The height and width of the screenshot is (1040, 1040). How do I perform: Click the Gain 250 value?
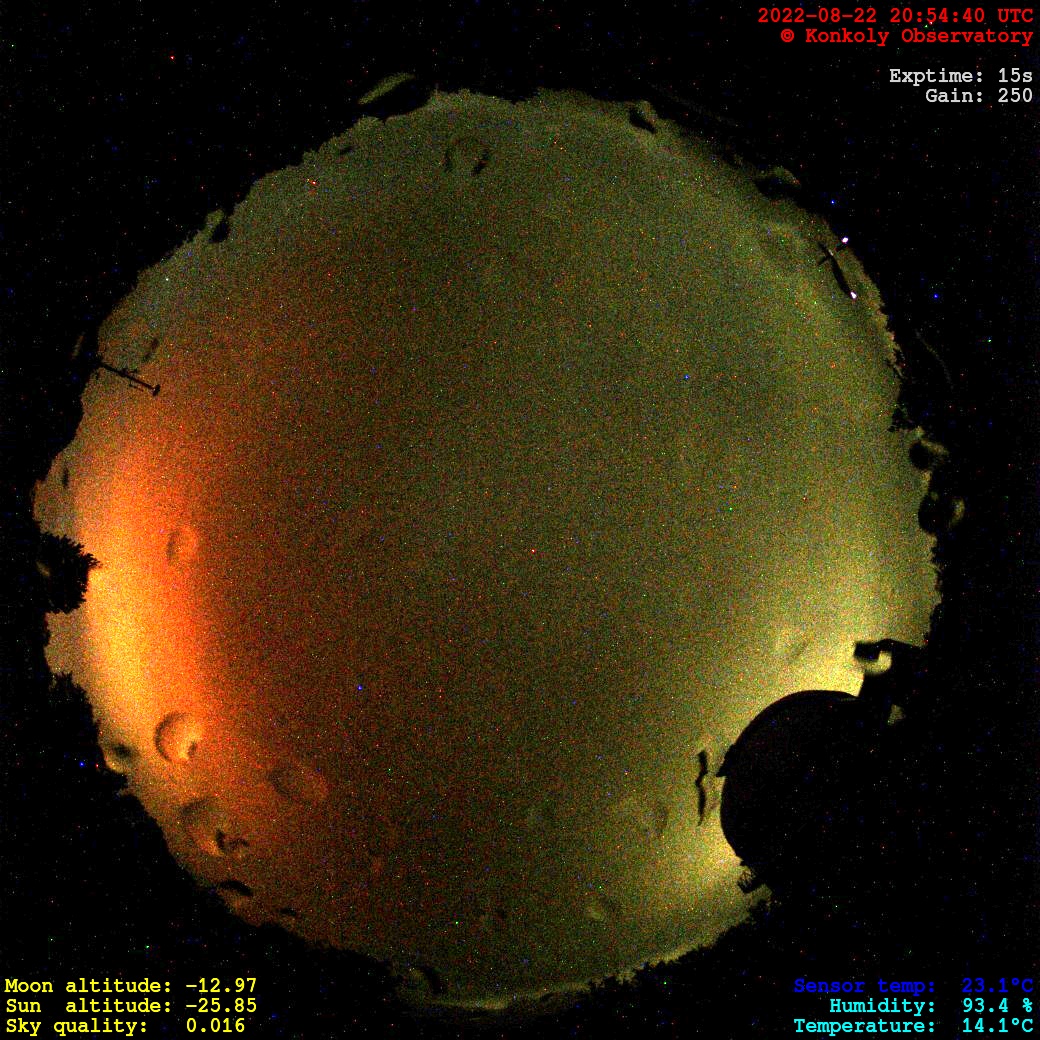[x=978, y=96]
